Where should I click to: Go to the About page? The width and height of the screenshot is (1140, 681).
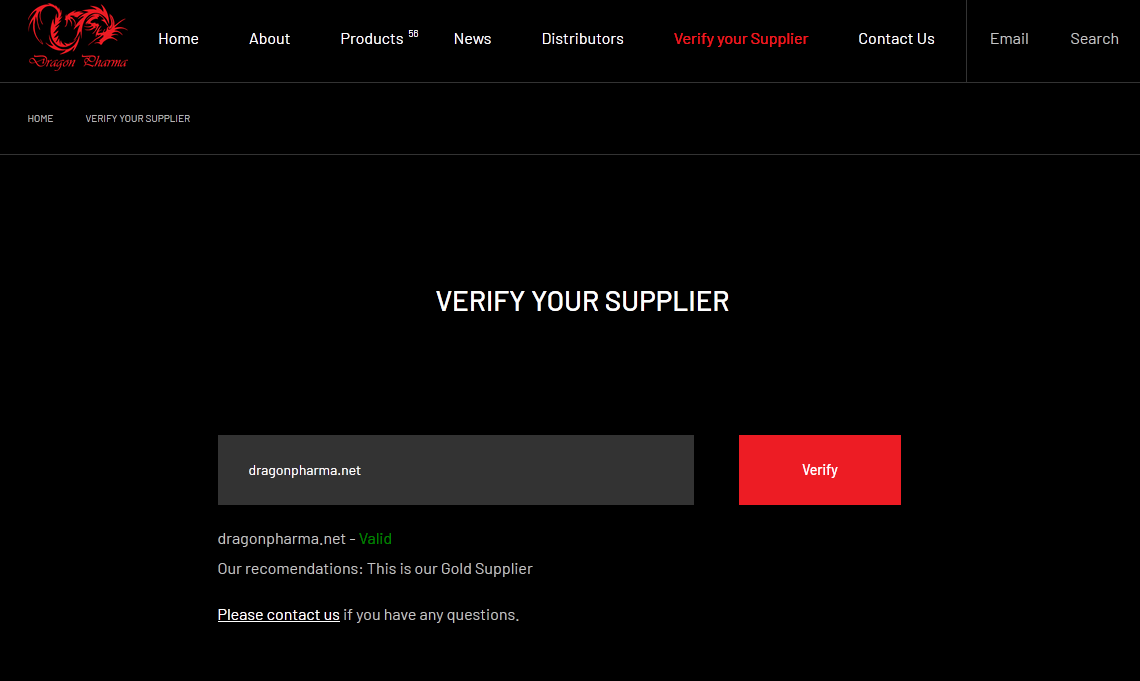pos(269,39)
